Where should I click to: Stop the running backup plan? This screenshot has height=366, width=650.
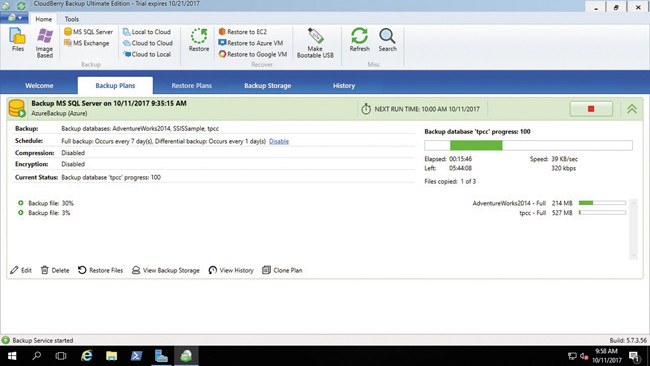[x=591, y=109]
